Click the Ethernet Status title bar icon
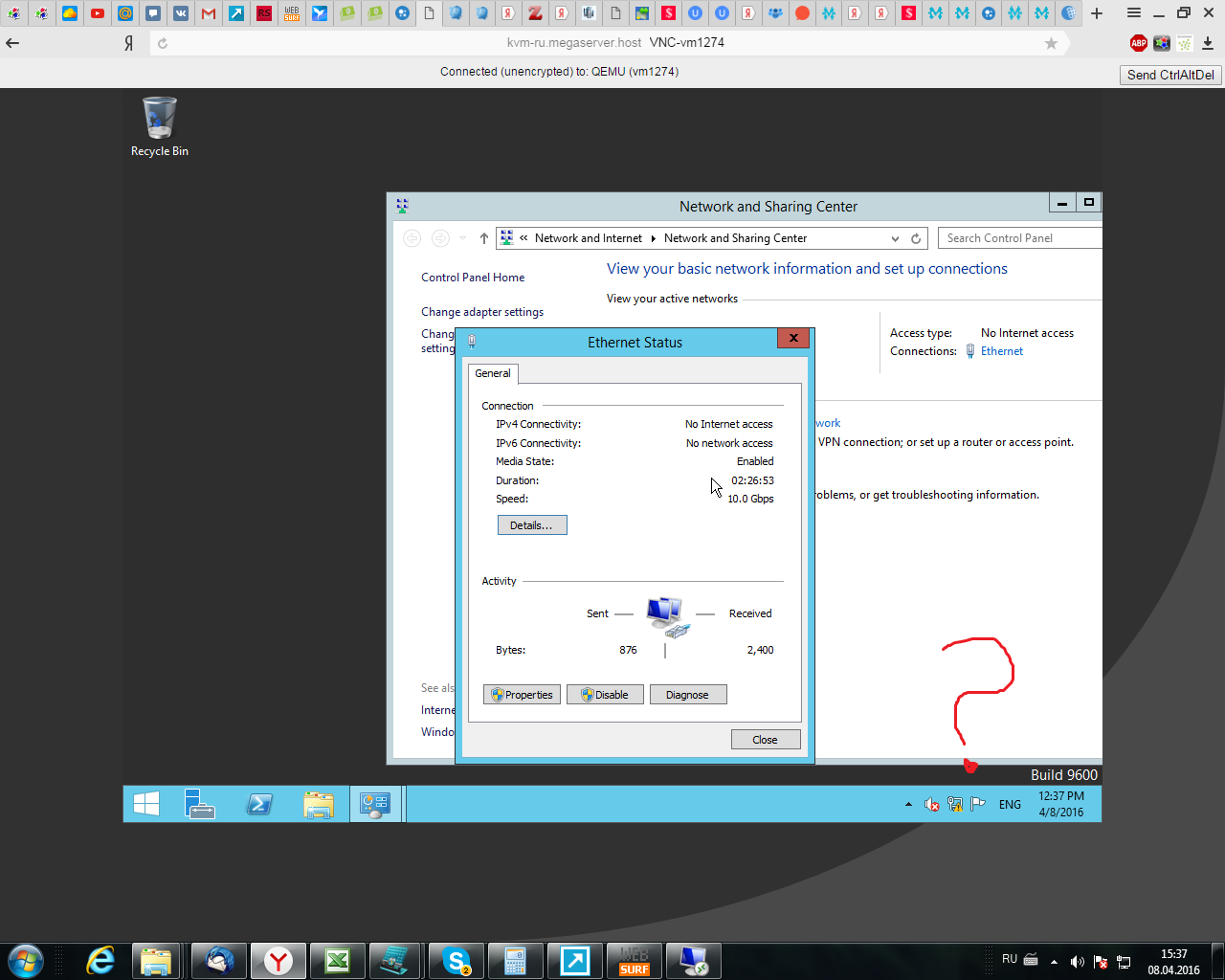The height and width of the screenshot is (980, 1225). click(471, 342)
